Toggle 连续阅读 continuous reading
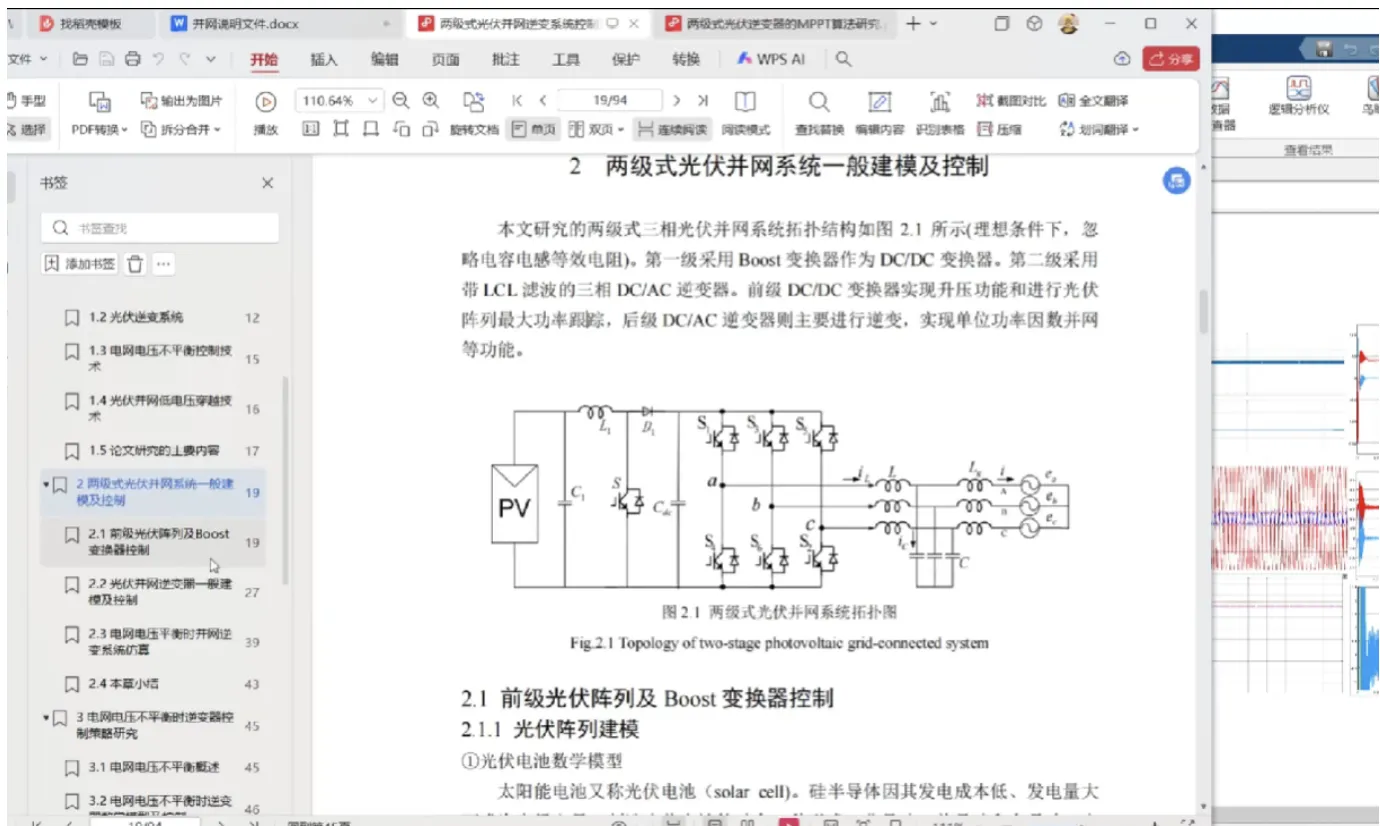The width and height of the screenshot is (1380, 826). [x=672, y=129]
